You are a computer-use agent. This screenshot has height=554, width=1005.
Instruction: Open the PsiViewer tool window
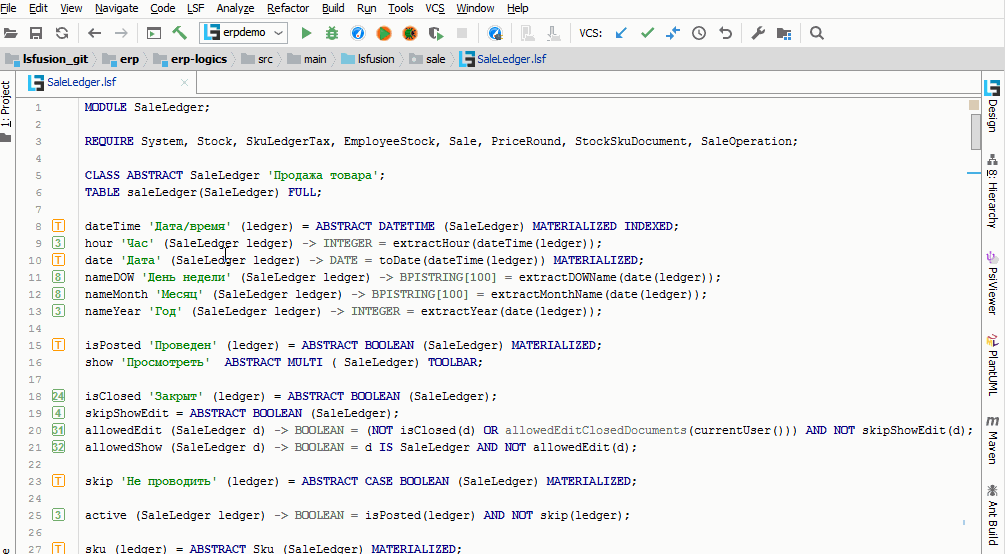tap(992, 283)
